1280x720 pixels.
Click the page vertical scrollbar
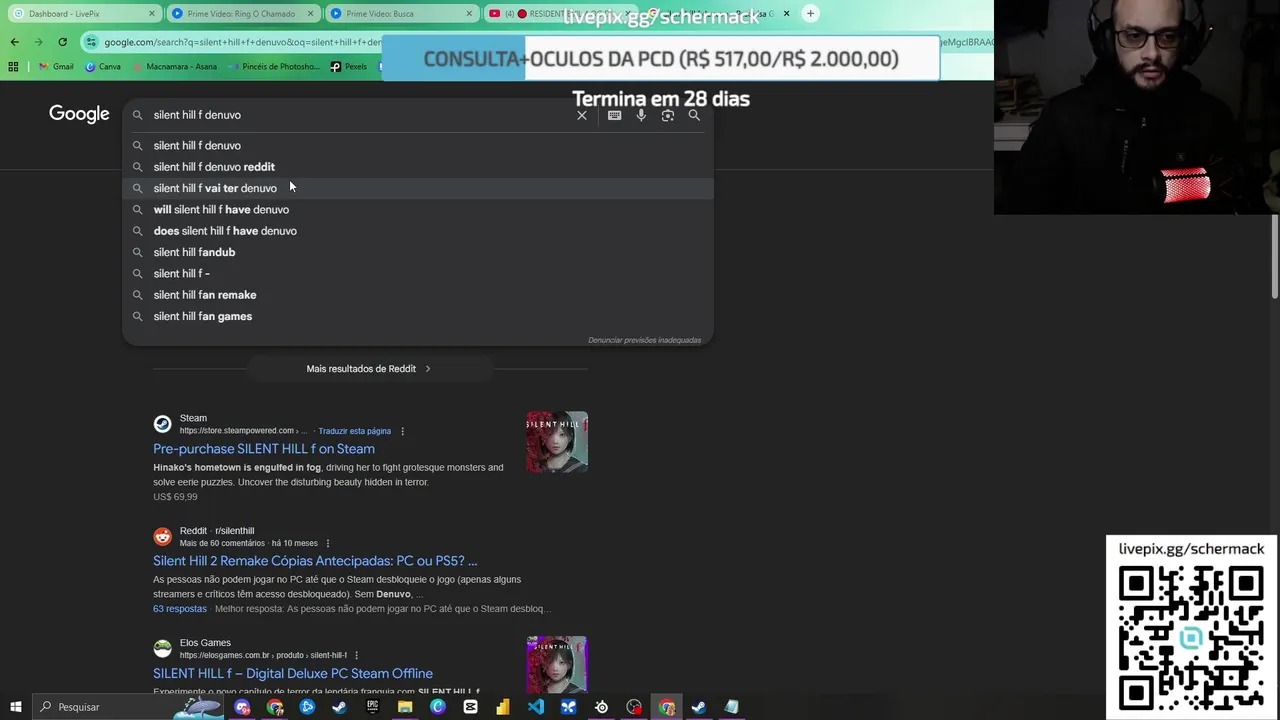point(1274,258)
